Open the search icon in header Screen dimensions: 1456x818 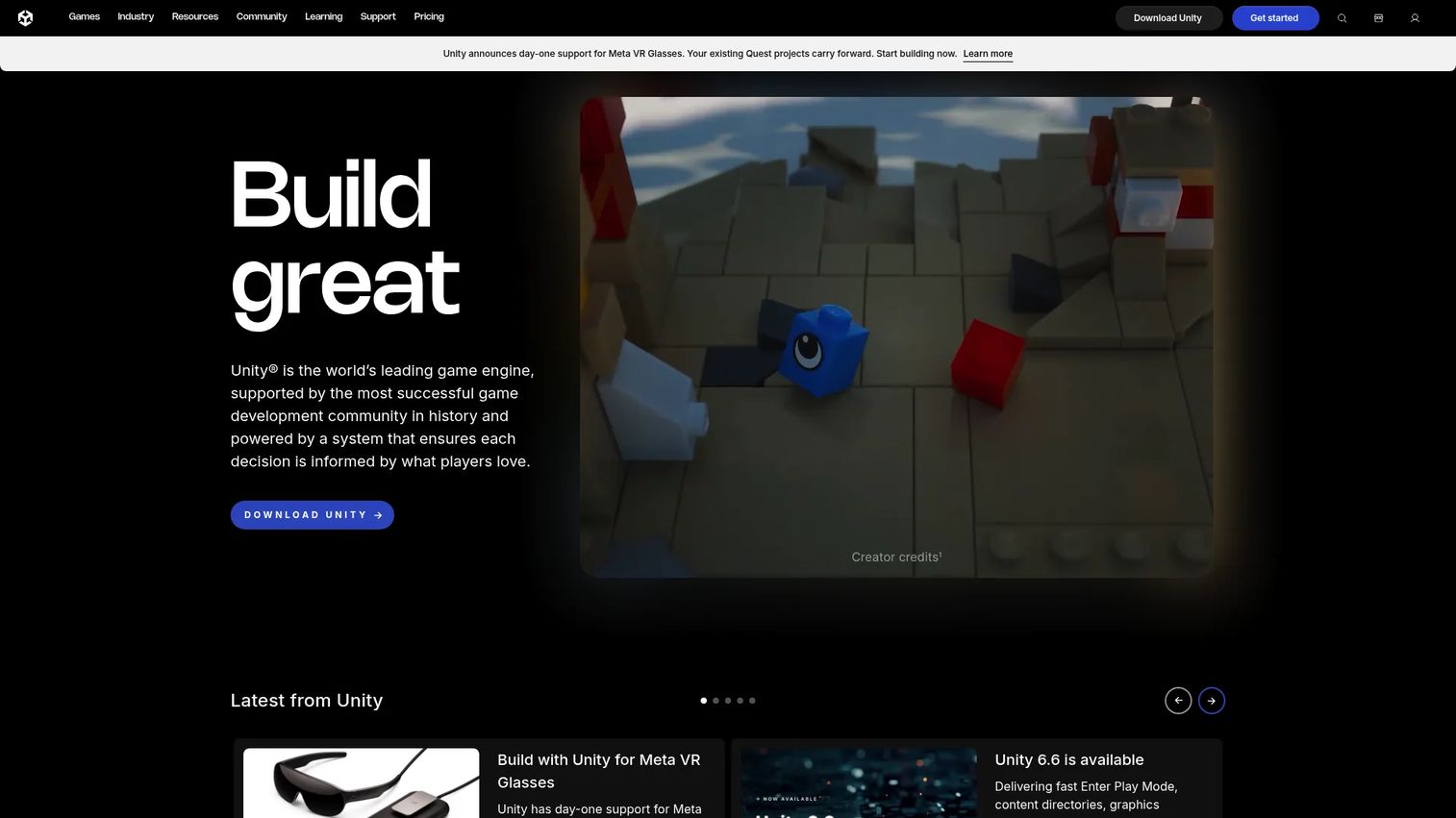[1342, 18]
